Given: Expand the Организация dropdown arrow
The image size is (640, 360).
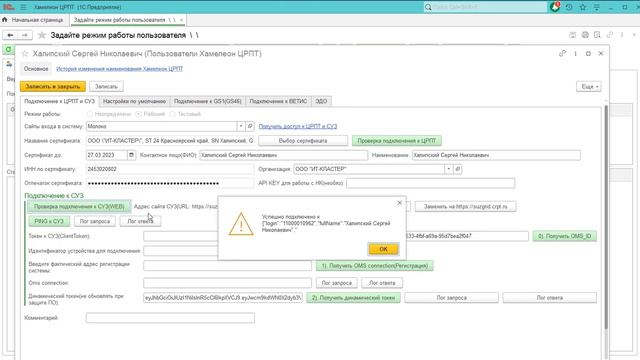Looking at the screenshot, I should click(449, 169).
